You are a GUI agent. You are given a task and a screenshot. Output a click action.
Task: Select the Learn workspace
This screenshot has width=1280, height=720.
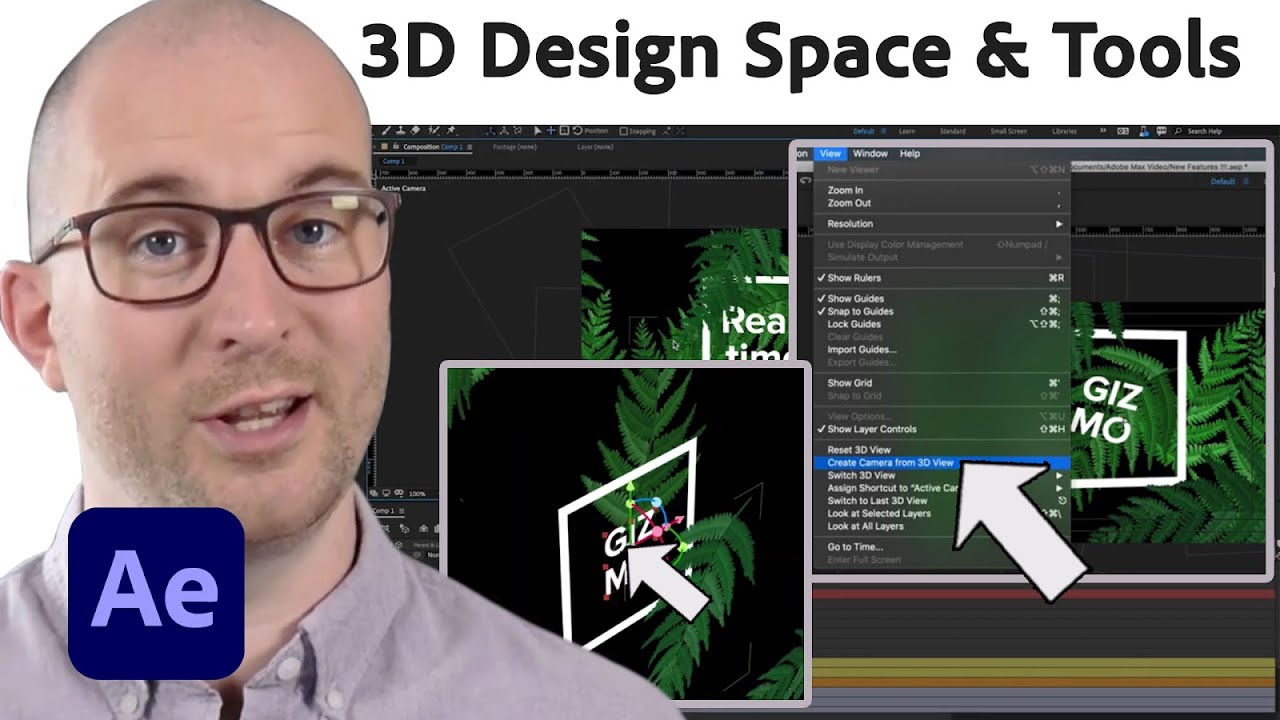point(907,131)
